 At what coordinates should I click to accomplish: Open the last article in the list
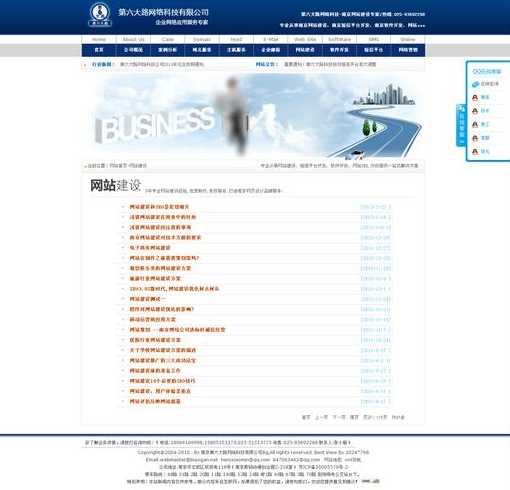point(155,401)
